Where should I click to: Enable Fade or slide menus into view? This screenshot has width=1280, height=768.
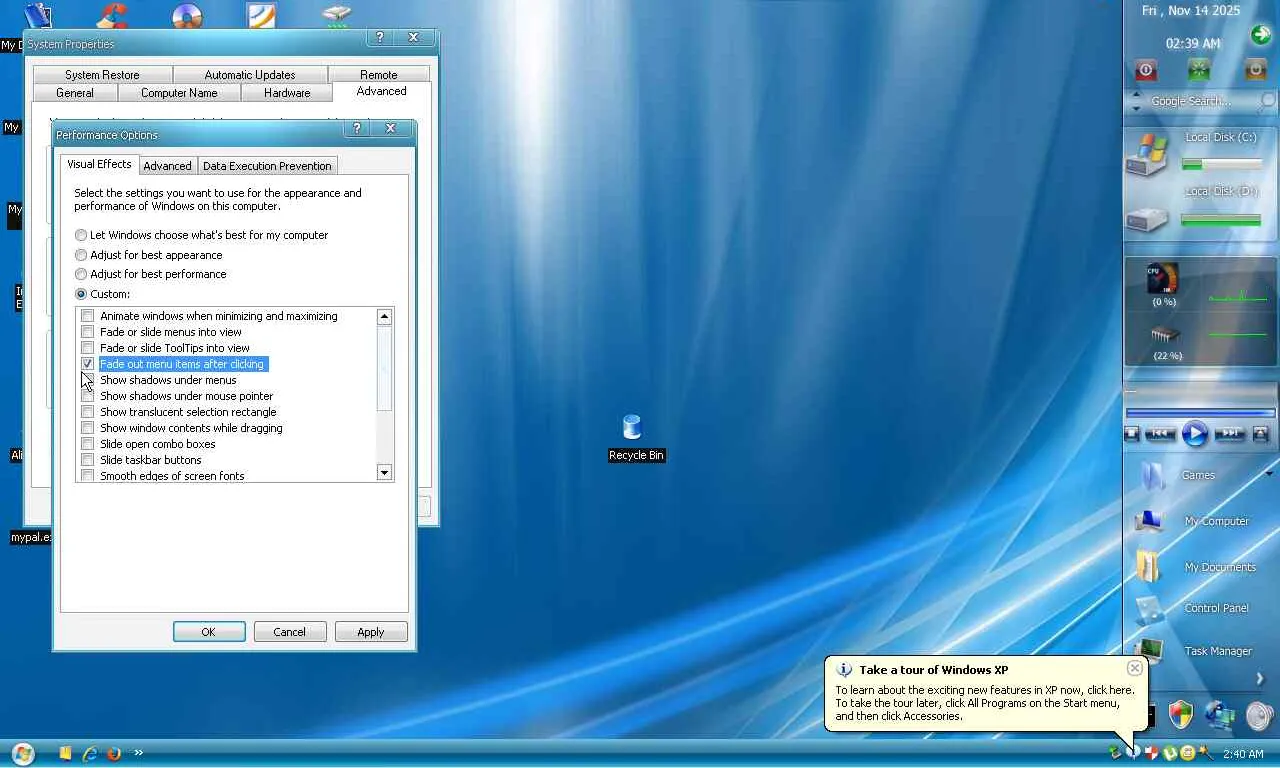(88, 332)
